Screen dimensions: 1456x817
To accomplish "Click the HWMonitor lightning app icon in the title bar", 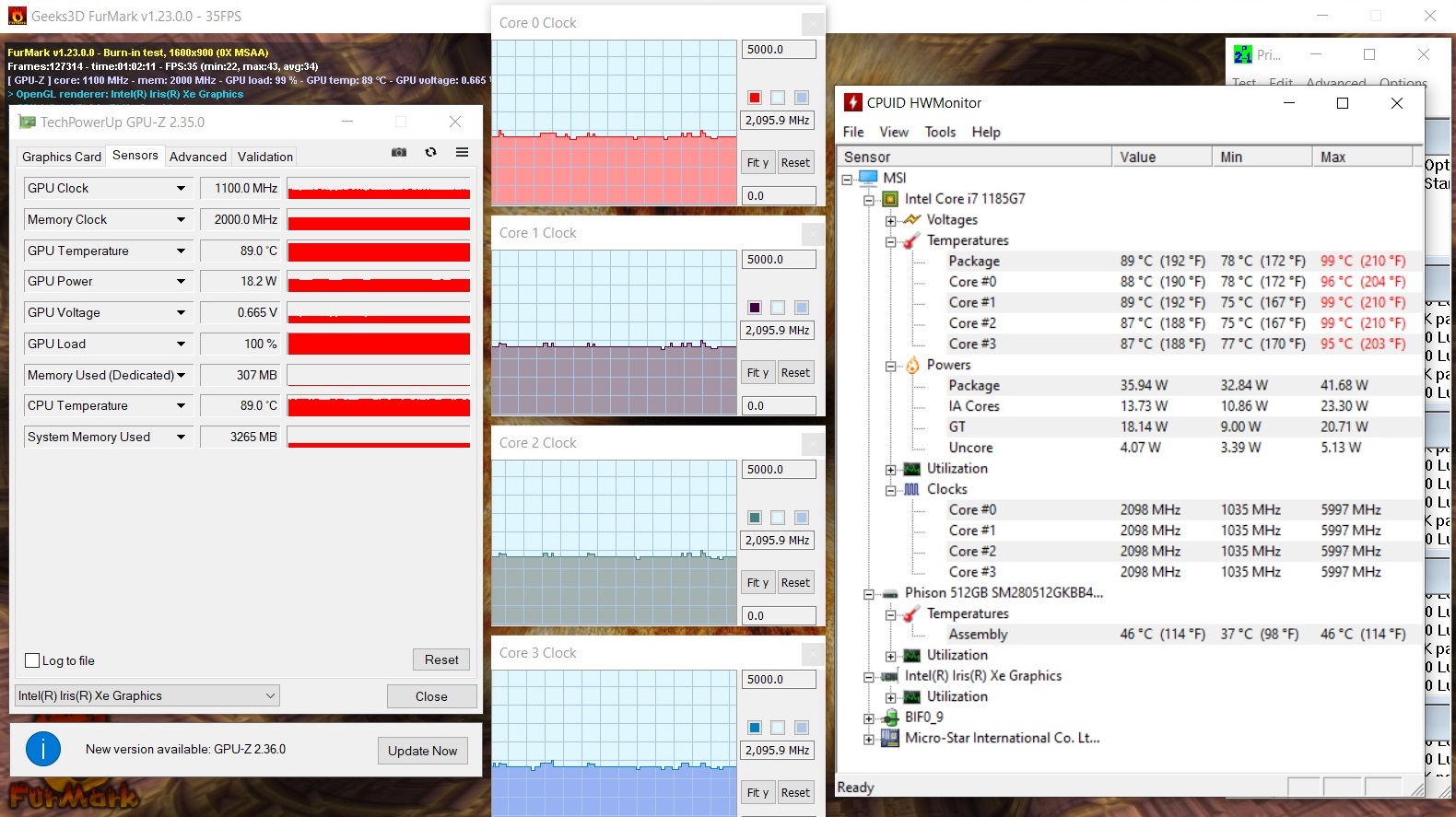I will (x=853, y=102).
